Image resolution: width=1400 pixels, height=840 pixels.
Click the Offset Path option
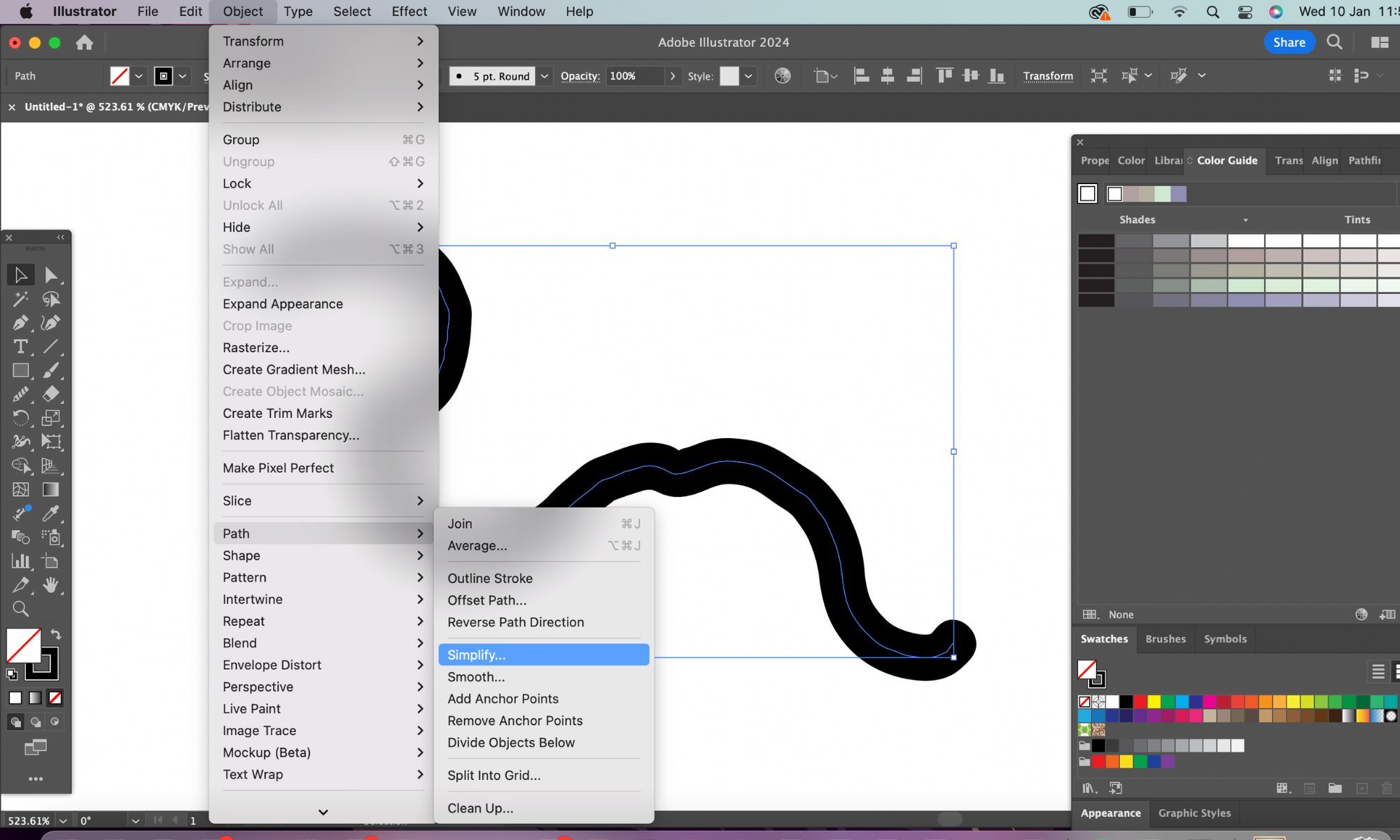click(486, 599)
